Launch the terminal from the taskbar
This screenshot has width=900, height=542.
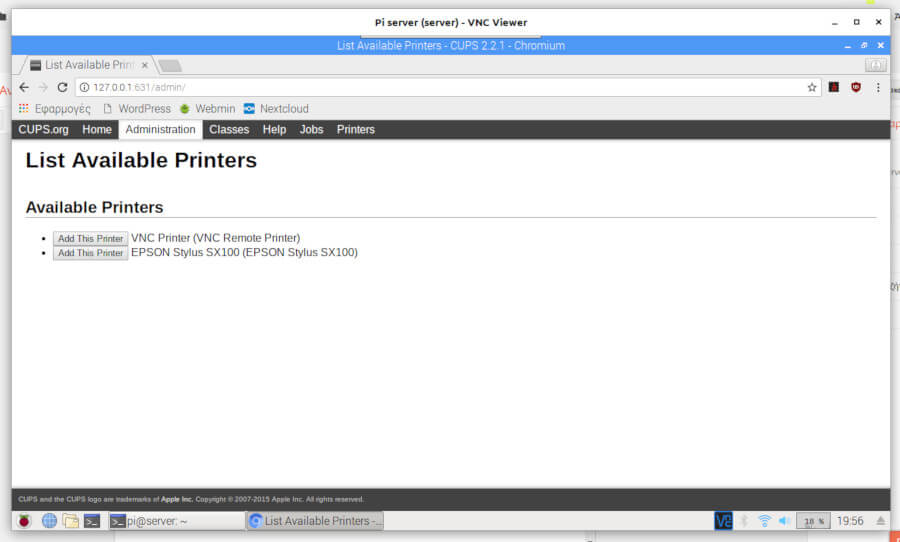tap(92, 521)
